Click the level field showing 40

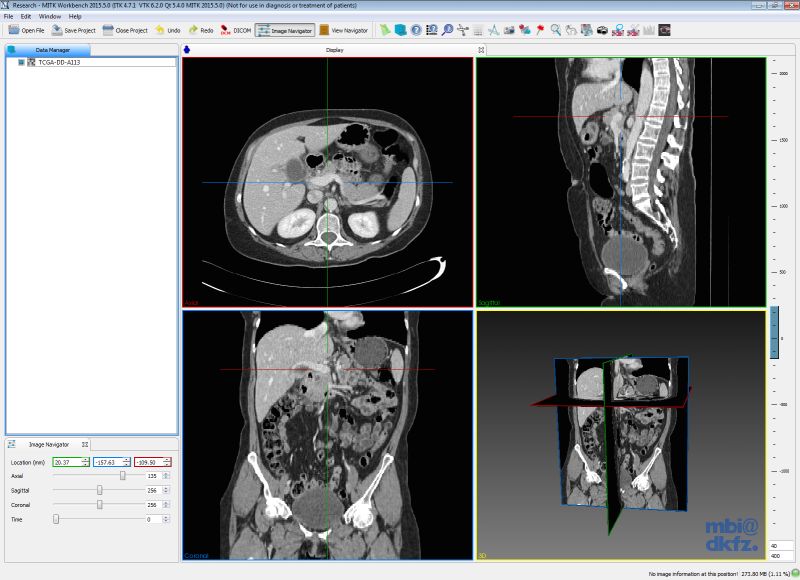781,546
